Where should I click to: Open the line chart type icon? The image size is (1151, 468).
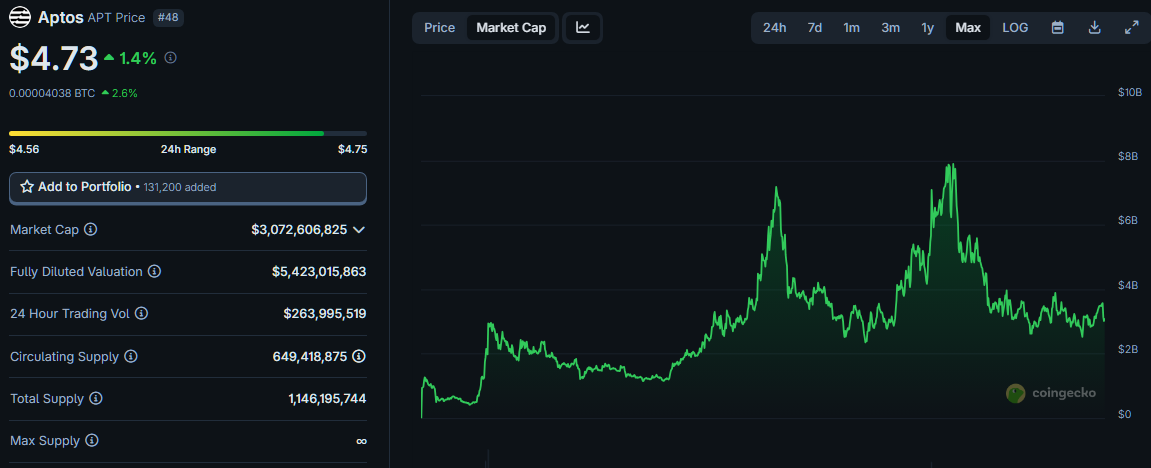pyautogui.click(x=582, y=28)
